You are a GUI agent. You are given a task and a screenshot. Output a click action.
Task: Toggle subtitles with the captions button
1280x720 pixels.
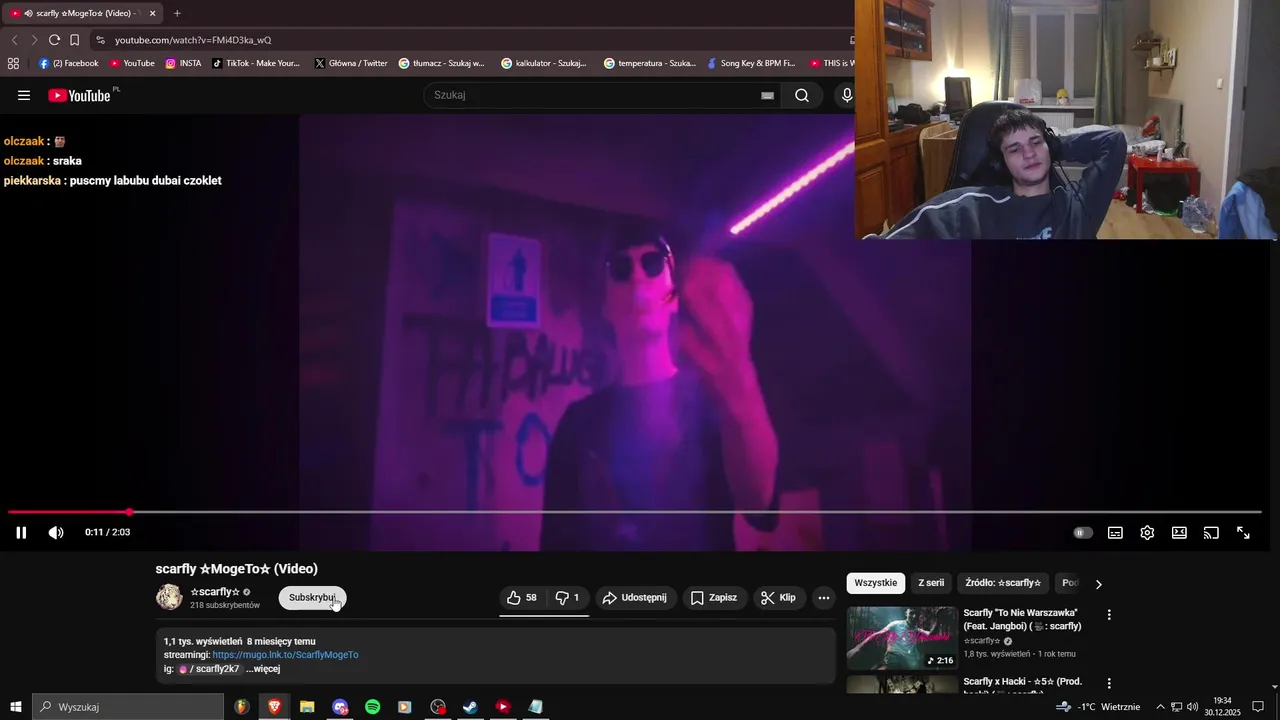point(1115,532)
